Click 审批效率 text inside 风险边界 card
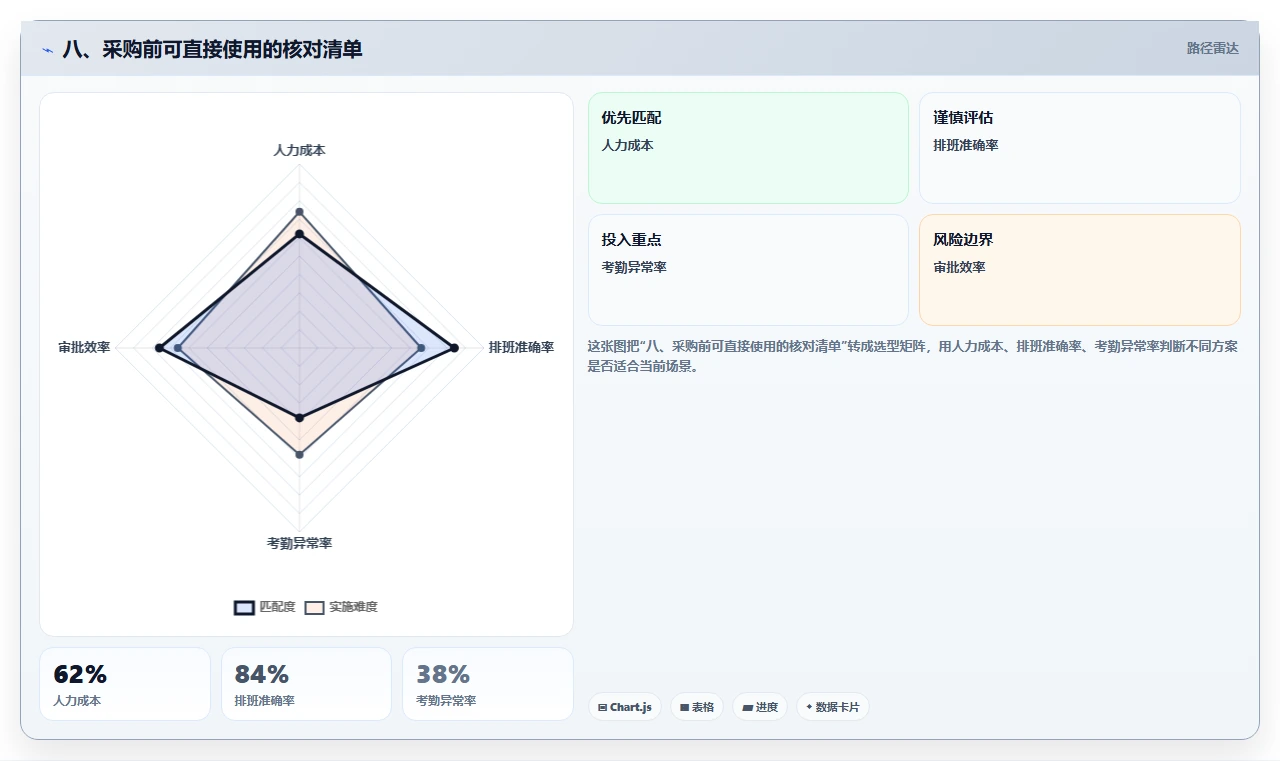The image size is (1280, 761). point(959,267)
